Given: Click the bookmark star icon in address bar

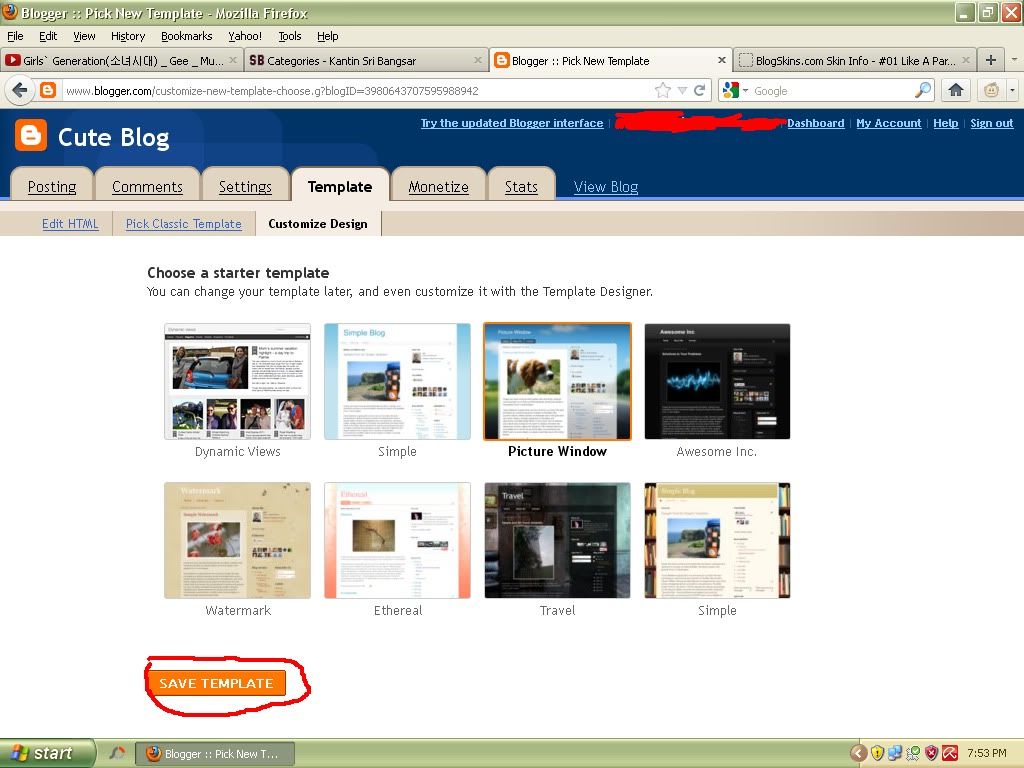Looking at the screenshot, I should coord(662,91).
